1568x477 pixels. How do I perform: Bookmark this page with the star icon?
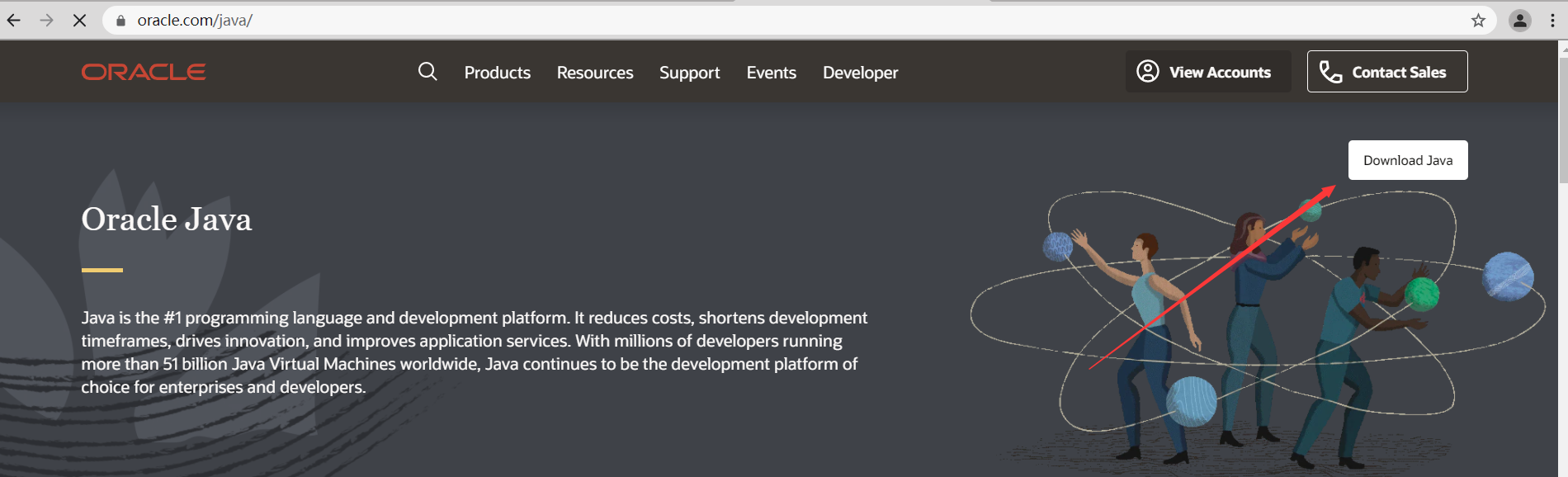point(1478,21)
